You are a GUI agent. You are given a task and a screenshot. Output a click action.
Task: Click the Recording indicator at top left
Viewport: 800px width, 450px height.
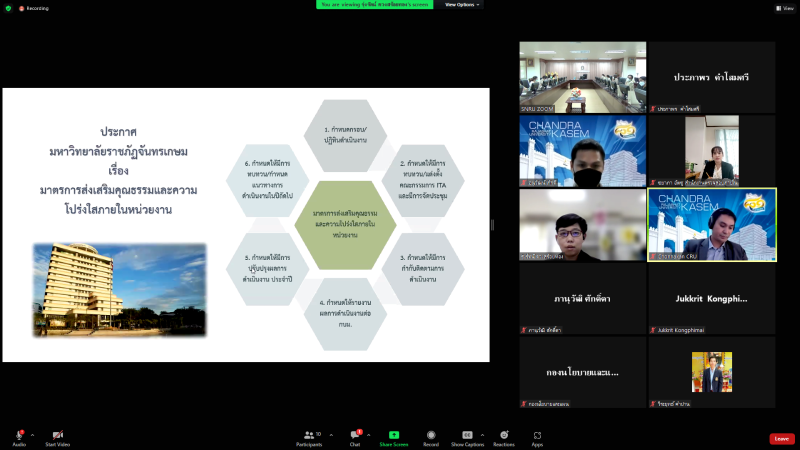[34, 7]
